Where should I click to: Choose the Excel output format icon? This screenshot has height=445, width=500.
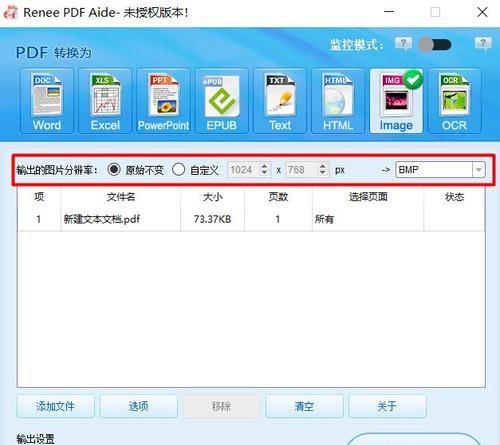105,101
